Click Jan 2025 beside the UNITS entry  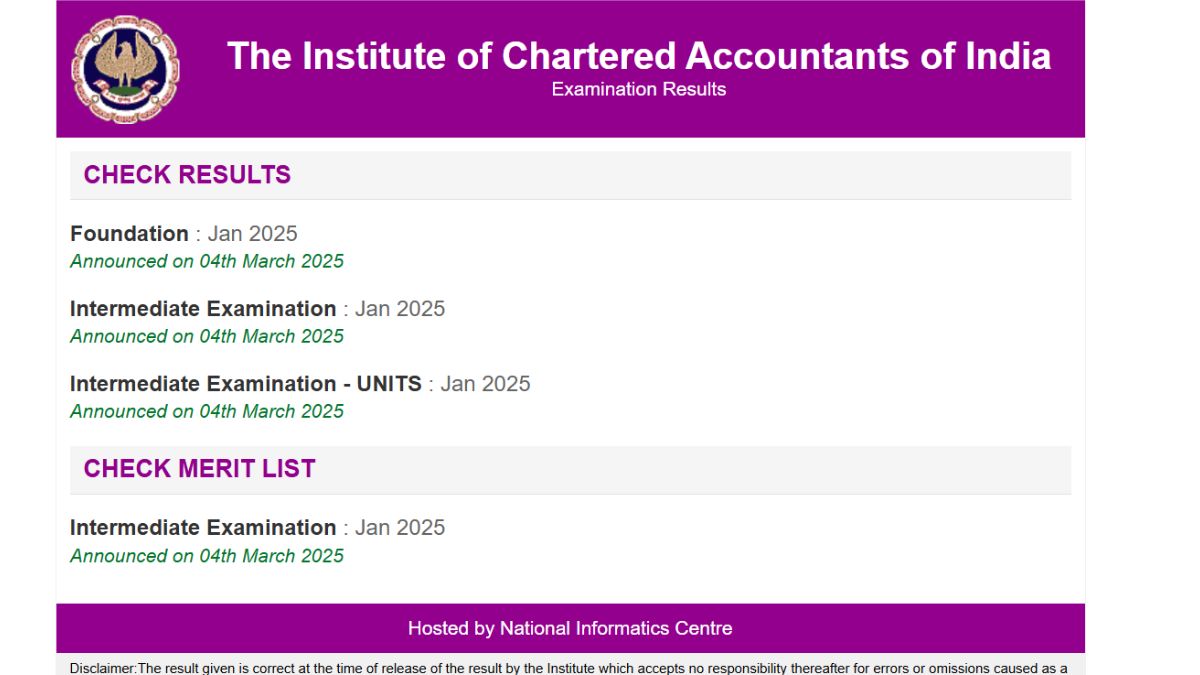click(485, 384)
